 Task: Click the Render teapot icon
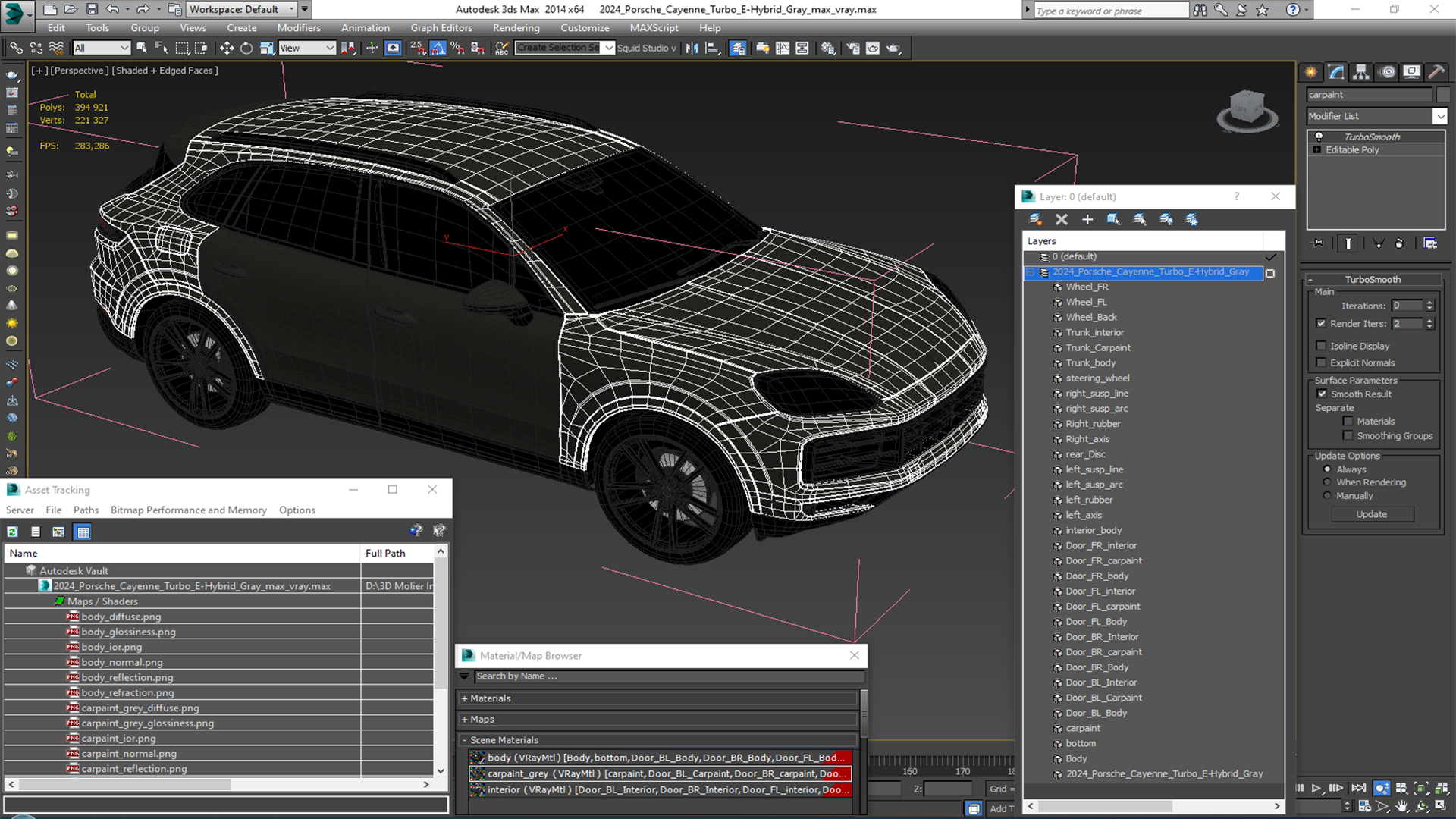893,48
